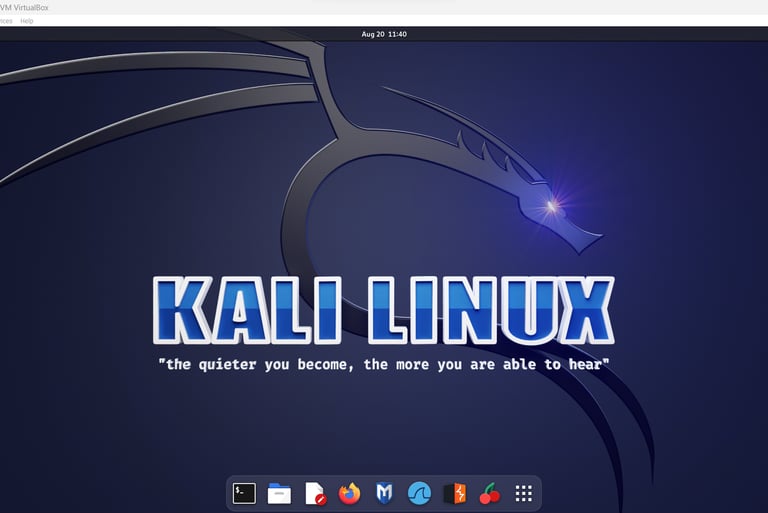
Task: Open the text editor dock icon
Action: 315,493
